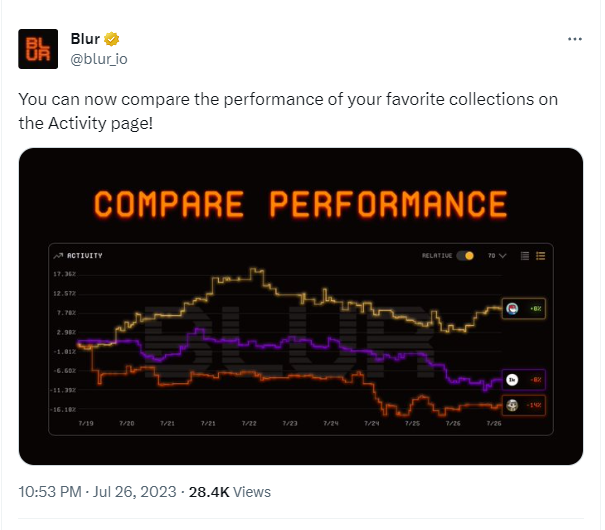Image resolution: width=605 pixels, height=530 pixels.
Task: Toggle the Relative switch off
Action: [465, 256]
